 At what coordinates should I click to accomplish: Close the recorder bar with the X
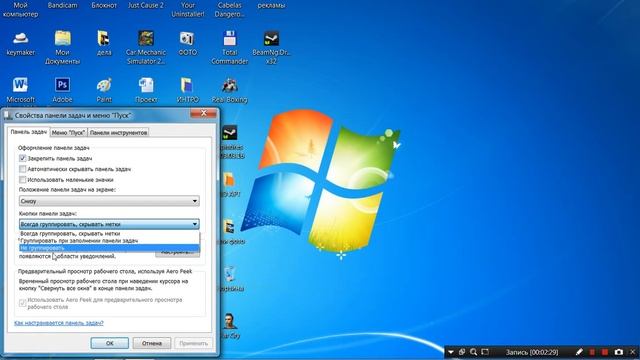click(633, 352)
